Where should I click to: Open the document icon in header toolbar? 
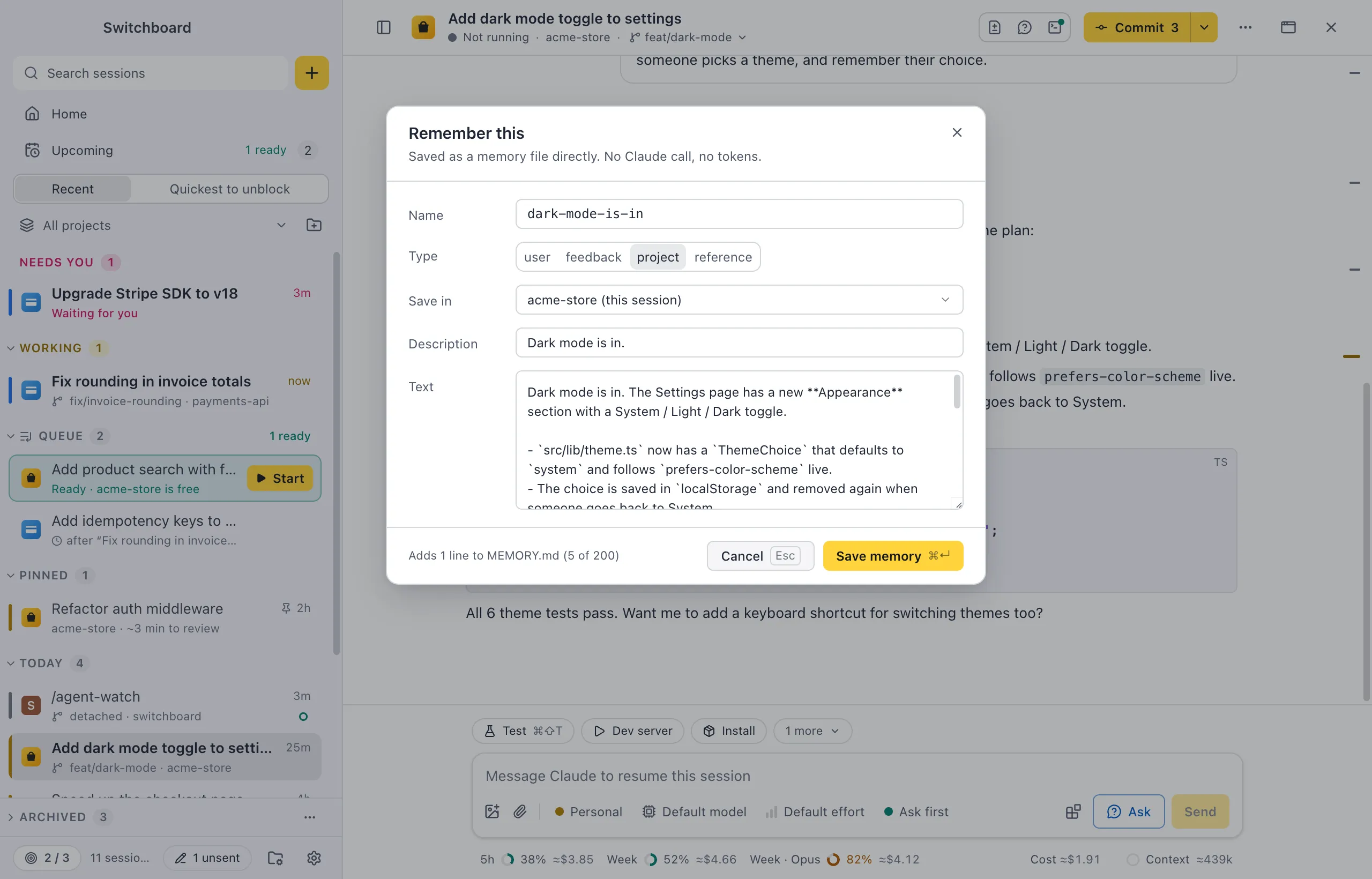point(995,27)
